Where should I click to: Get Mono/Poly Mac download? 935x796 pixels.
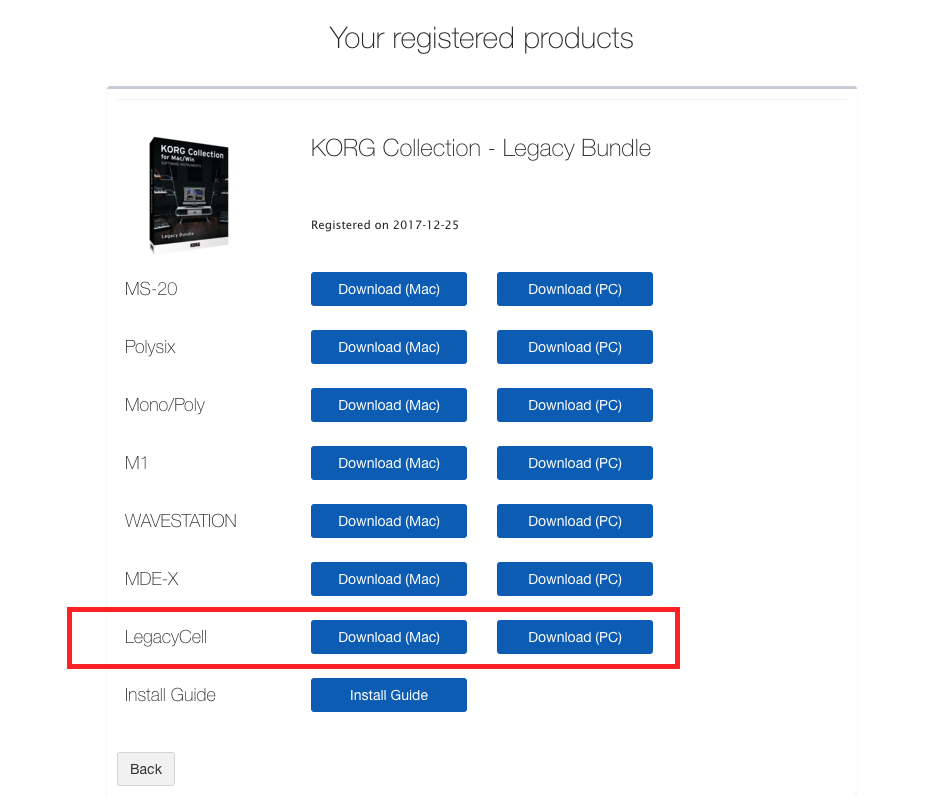[388, 405]
